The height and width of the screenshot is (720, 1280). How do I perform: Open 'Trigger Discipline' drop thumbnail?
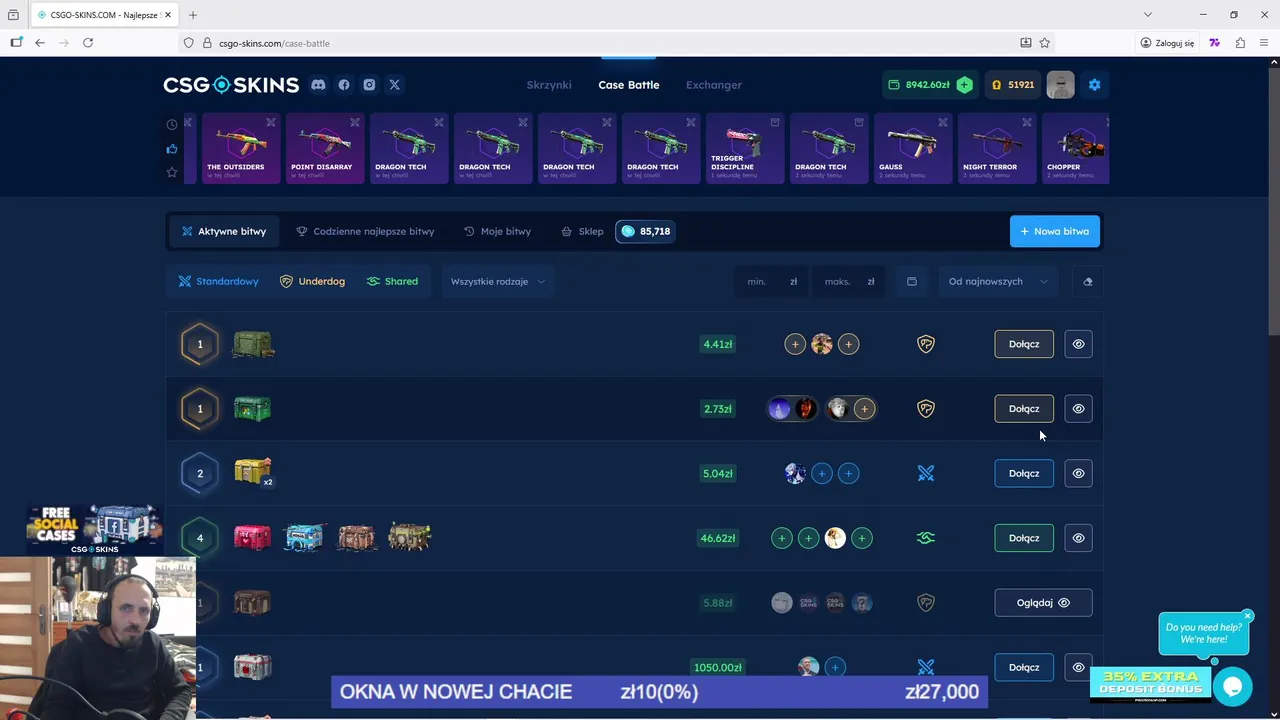745,148
